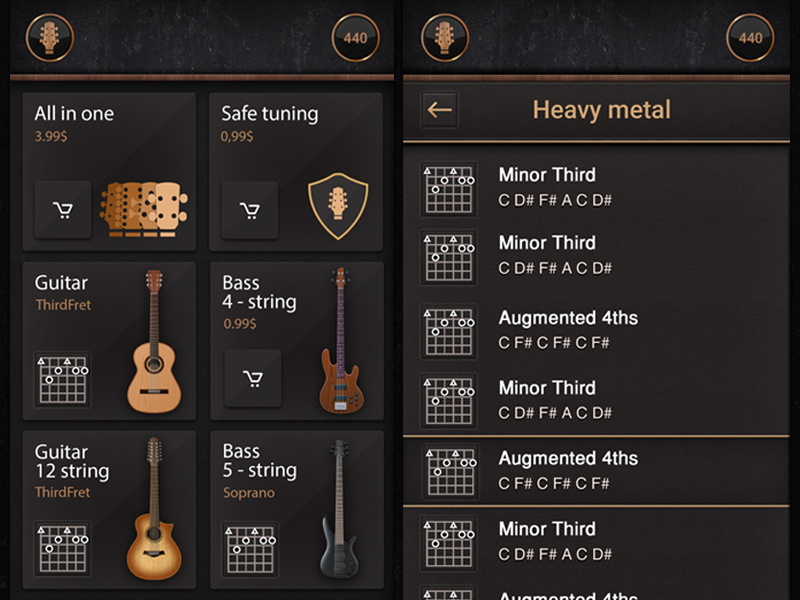Tap guitar headstock icon in right header
The height and width of the screenshot is (600, 800).
coord(445,38)
